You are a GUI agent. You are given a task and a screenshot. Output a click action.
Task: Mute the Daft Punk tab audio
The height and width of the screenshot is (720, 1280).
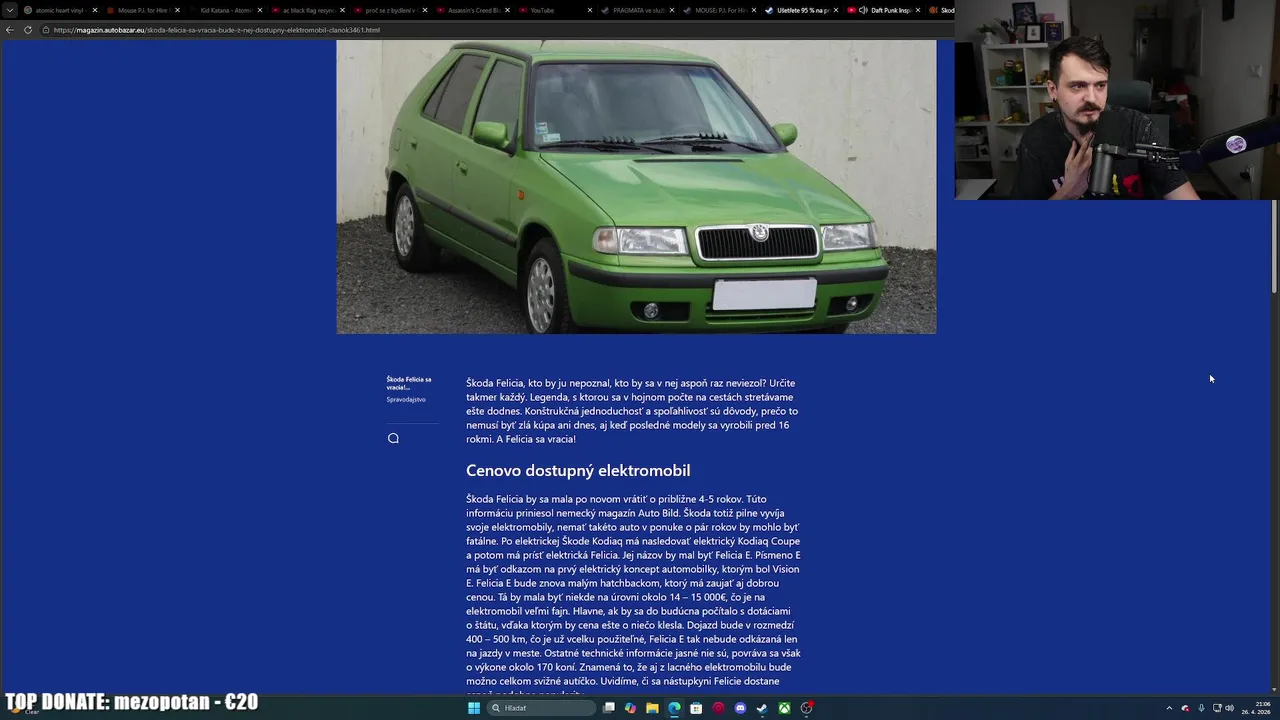(863, 10)
